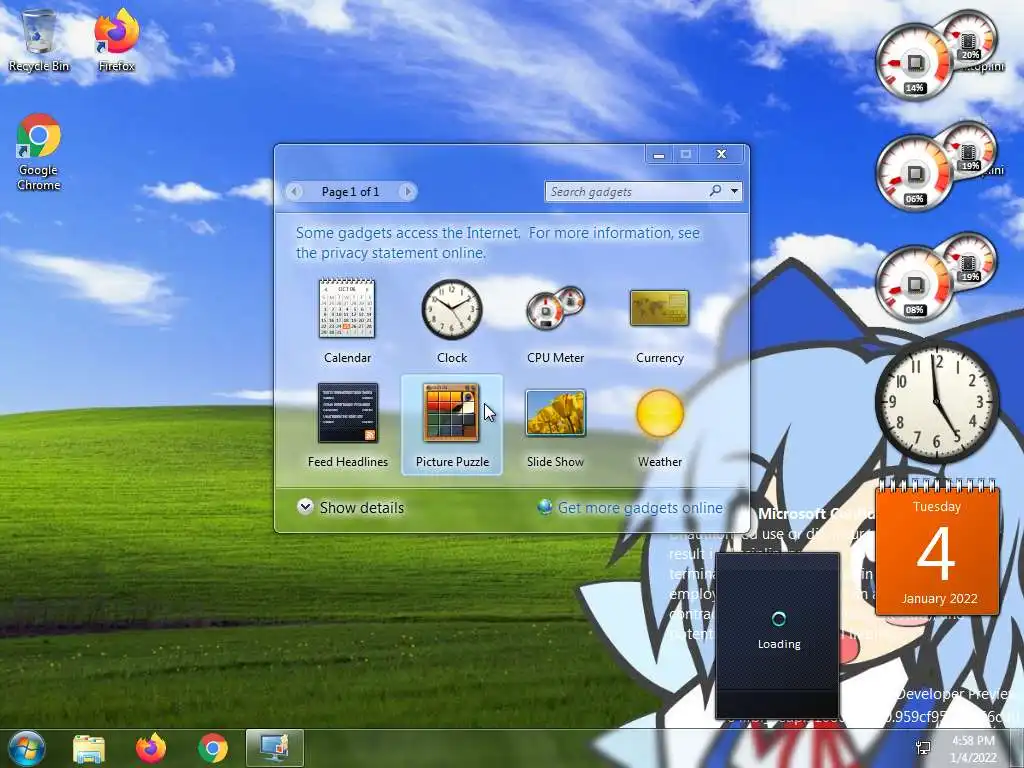Image resolution: width=1024 pixels, height=768 pixels.
Task: Click the network tray icon
Action: pyautogui.click(x=923, y=748)
